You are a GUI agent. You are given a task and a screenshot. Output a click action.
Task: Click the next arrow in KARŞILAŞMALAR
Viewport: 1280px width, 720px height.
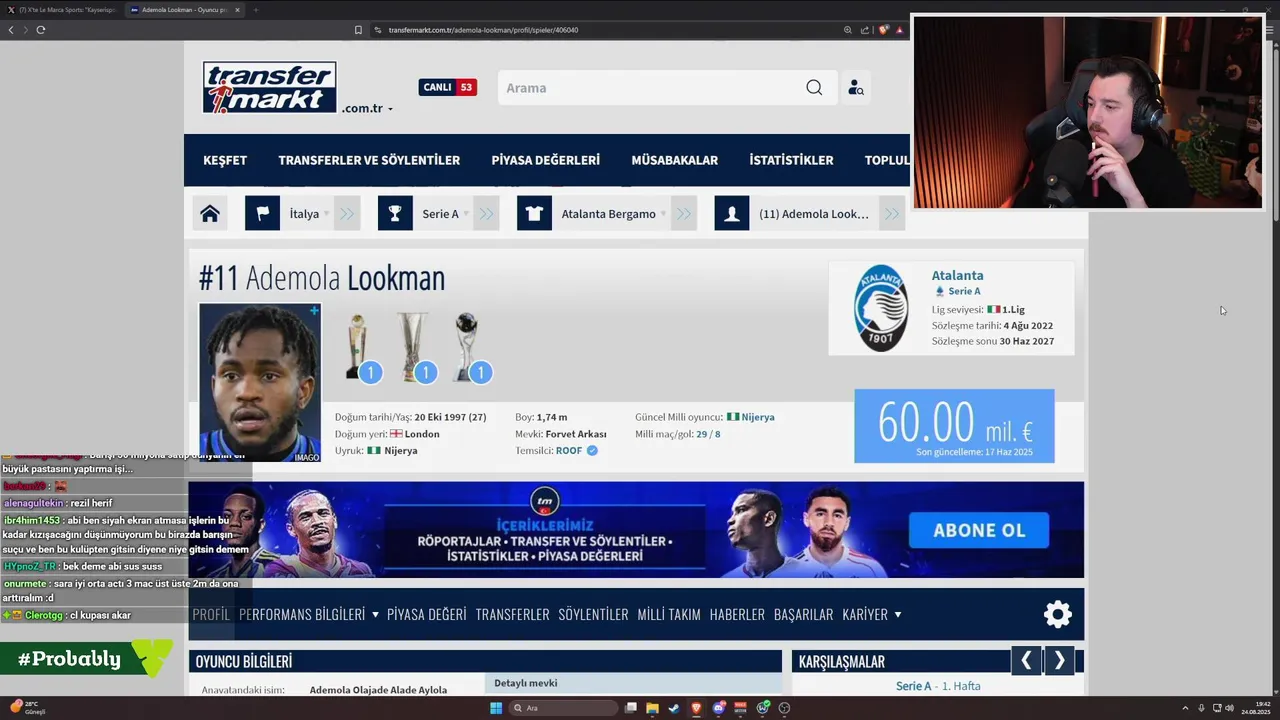pos(1060,660)
